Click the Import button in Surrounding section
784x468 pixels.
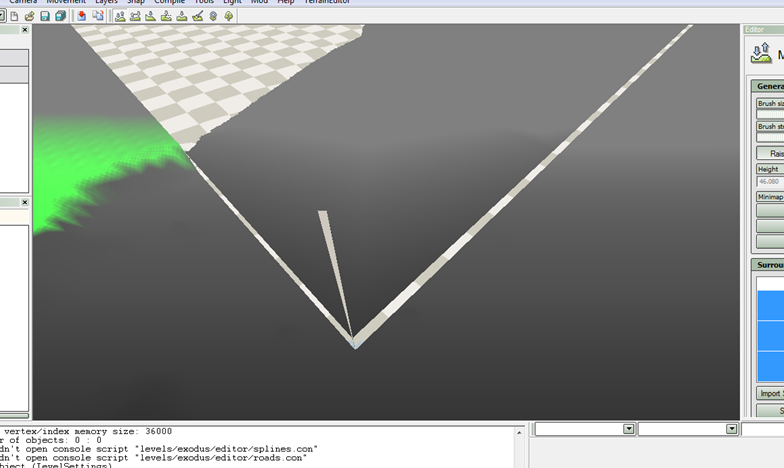click(770, 394)
